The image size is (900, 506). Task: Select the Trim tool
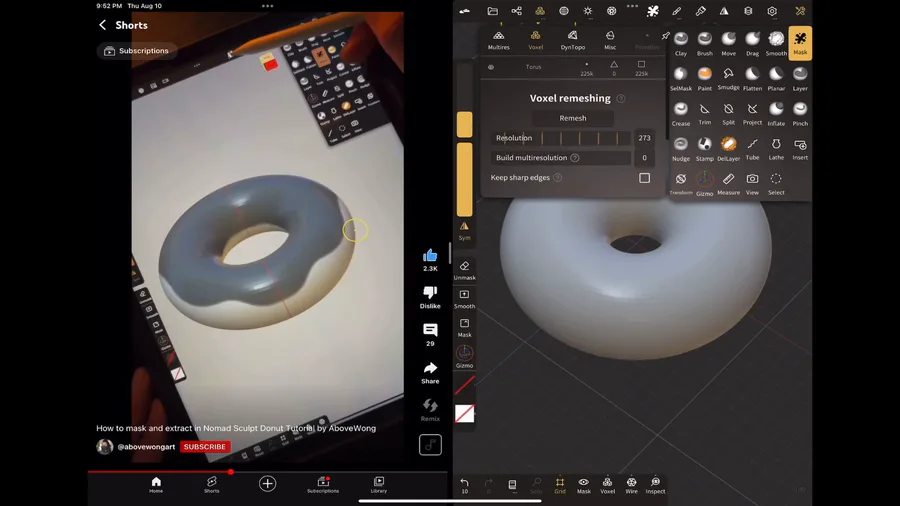(x=704, y=114)
